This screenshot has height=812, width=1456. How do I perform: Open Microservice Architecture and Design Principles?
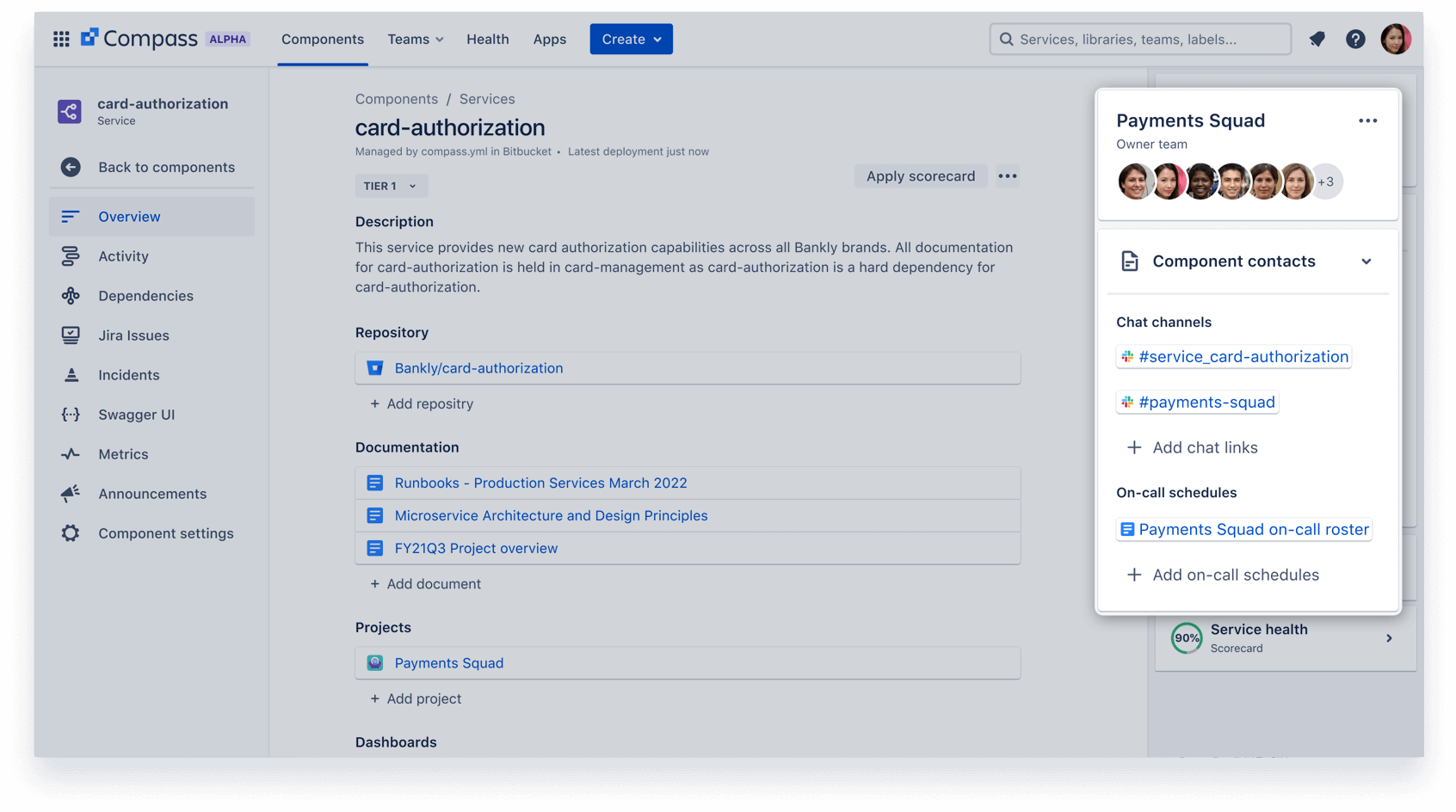(x=551, y=516)
